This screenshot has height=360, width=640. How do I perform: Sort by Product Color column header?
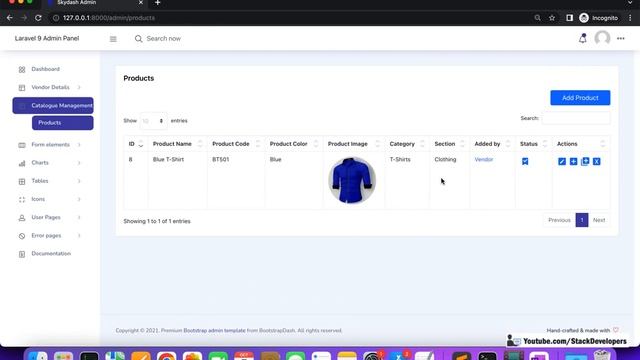tap(294, 144)
